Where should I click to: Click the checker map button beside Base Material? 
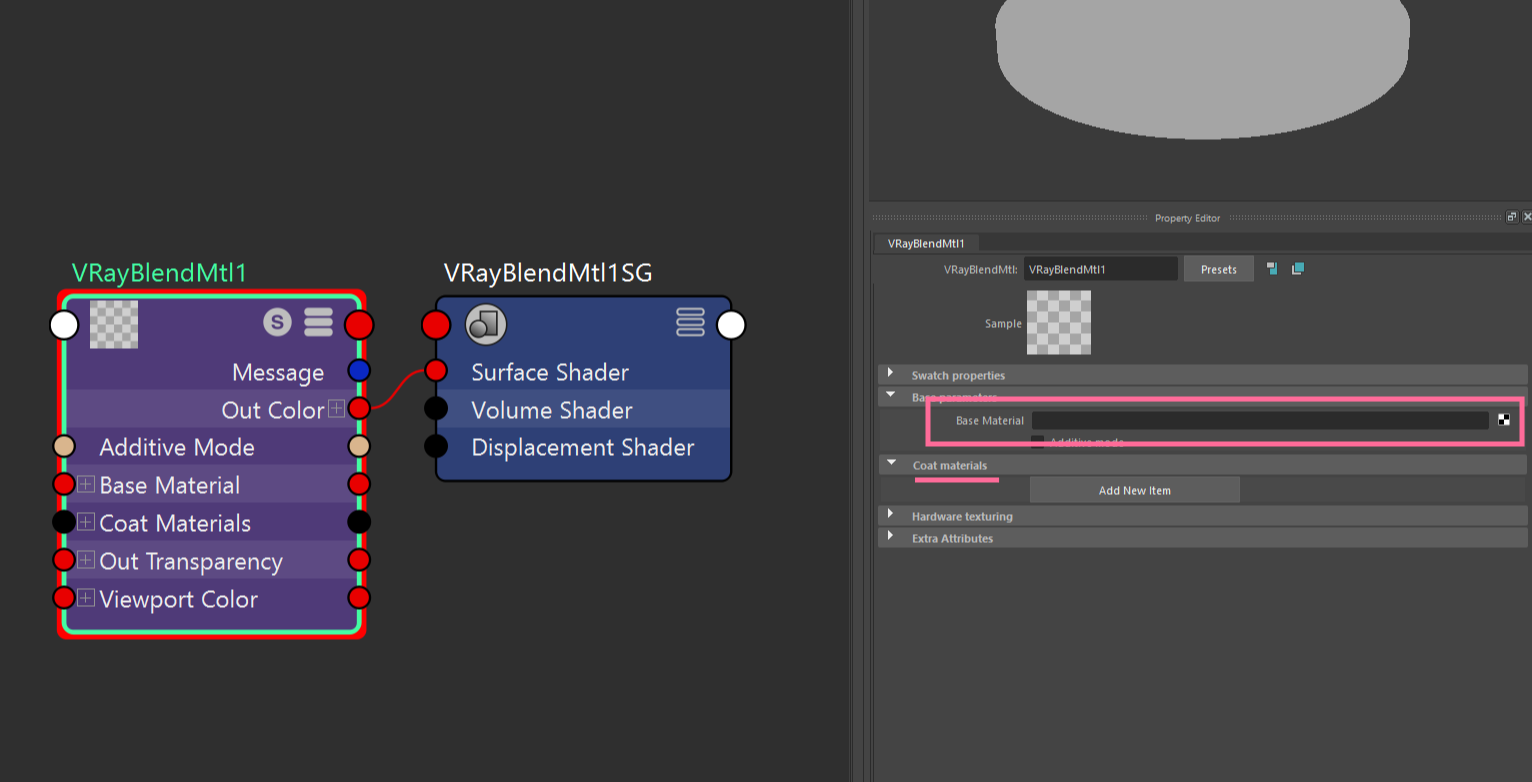click(x=1504, y=420)
